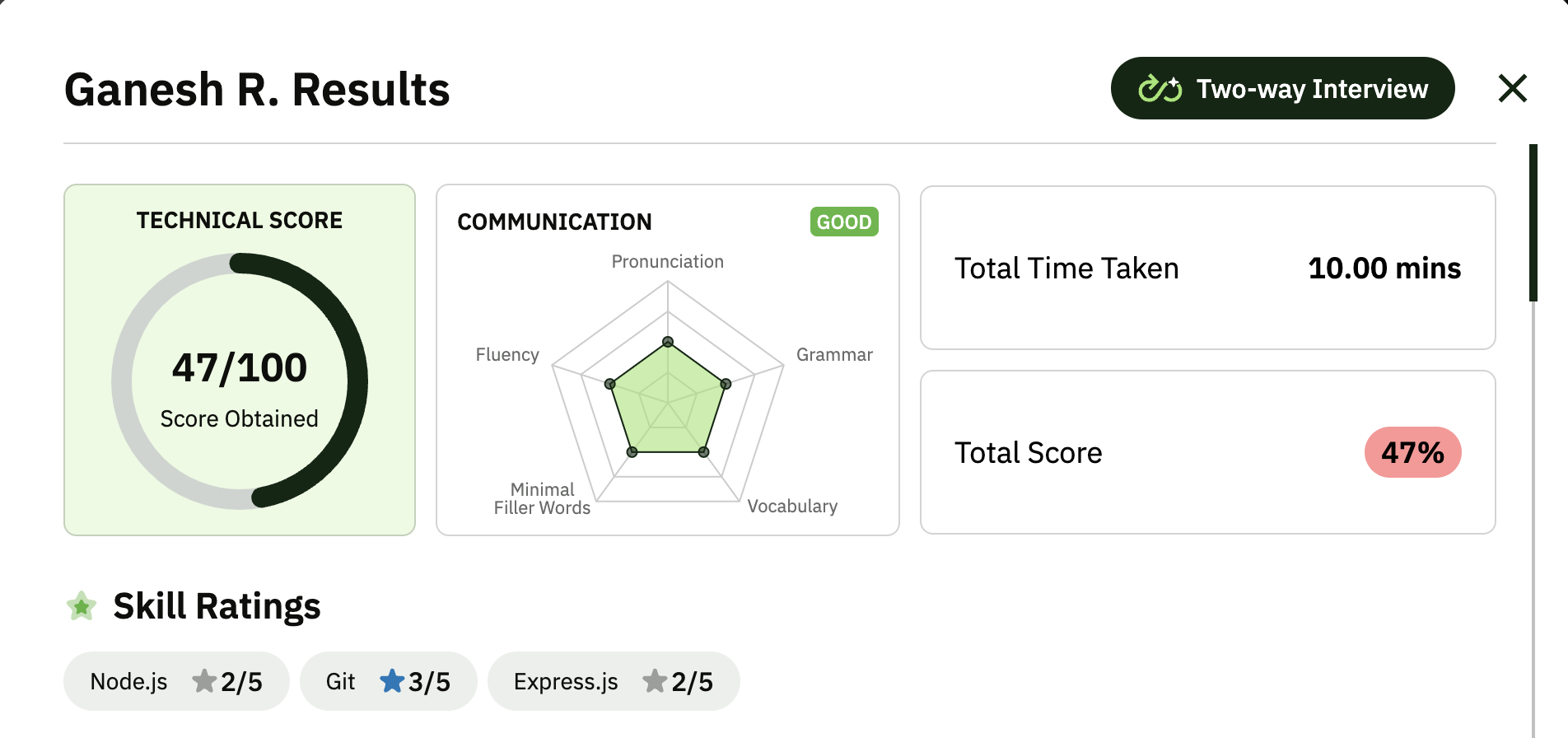Screen dimensions: 1568x738
Task: Click the GOOD communication badge
Action: [x=844, y=222]
